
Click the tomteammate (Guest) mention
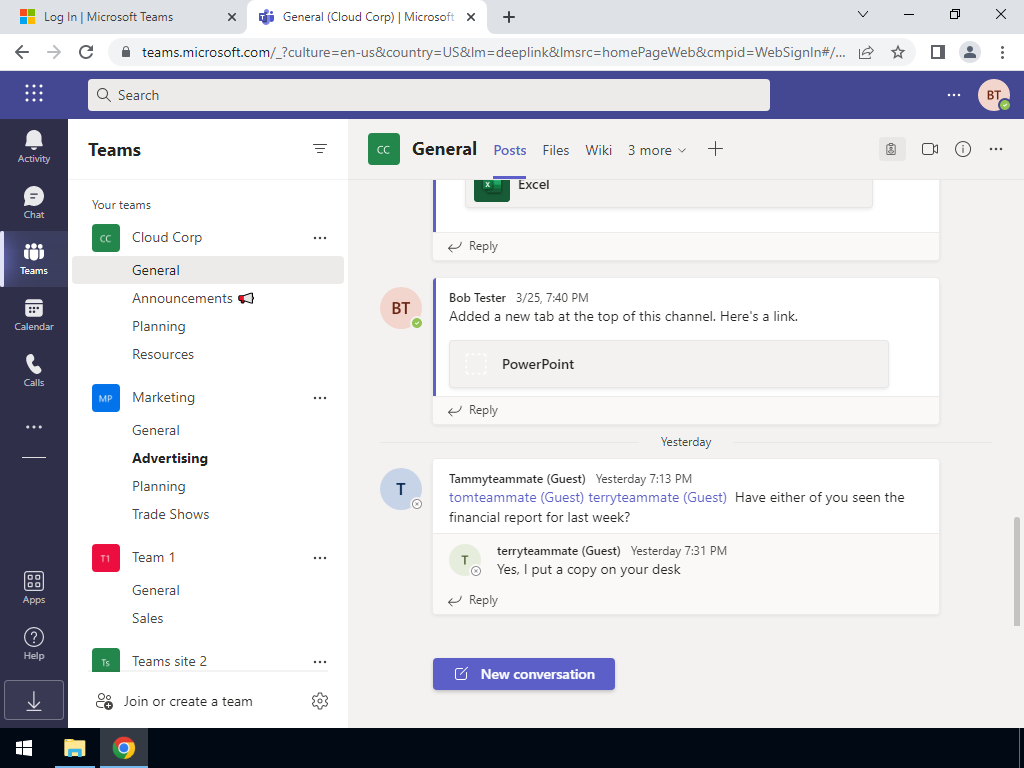coord(516,498)
